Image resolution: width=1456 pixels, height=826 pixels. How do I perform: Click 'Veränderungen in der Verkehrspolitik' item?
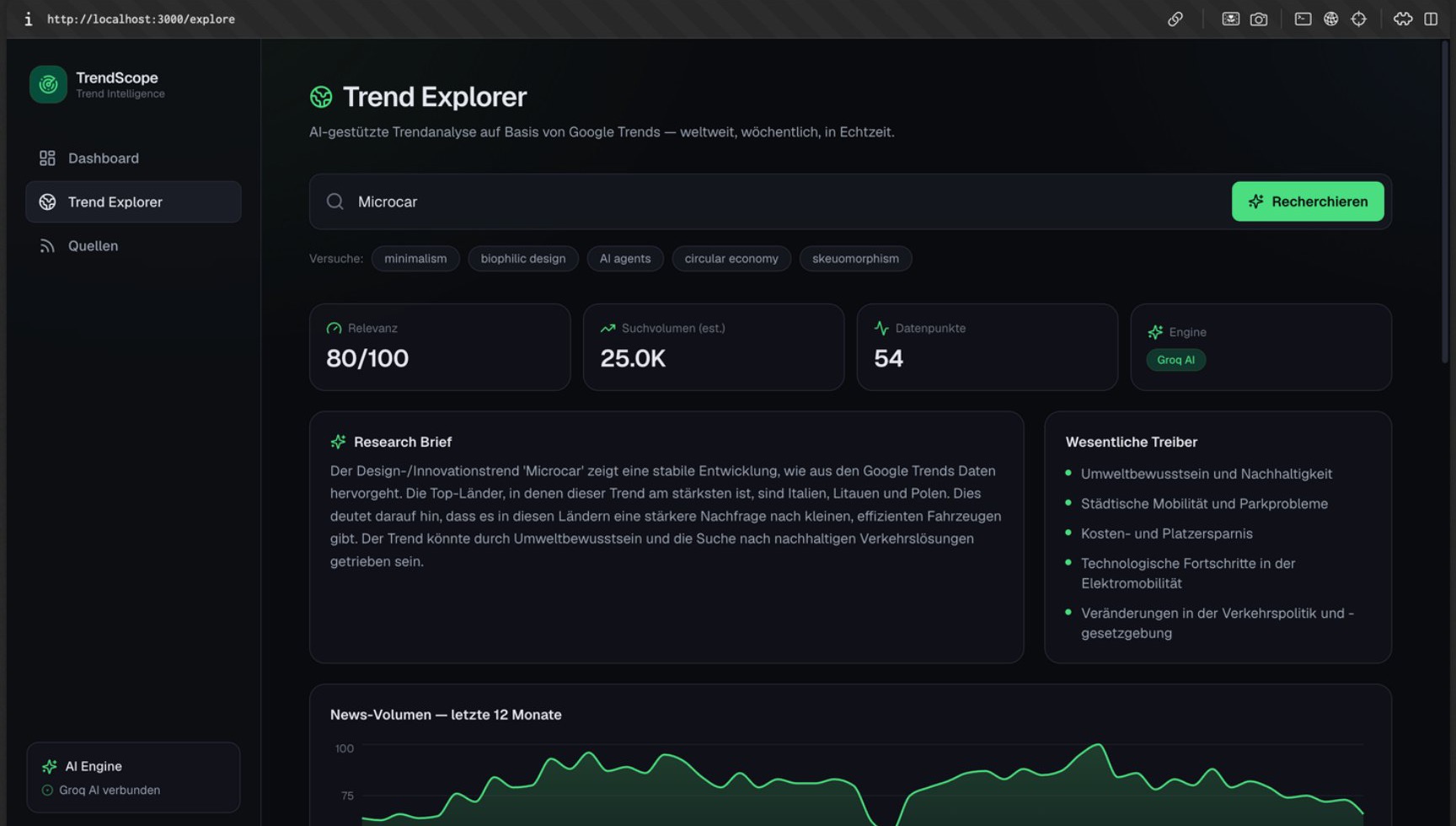pyautogui.click(x=1218, y=623)
